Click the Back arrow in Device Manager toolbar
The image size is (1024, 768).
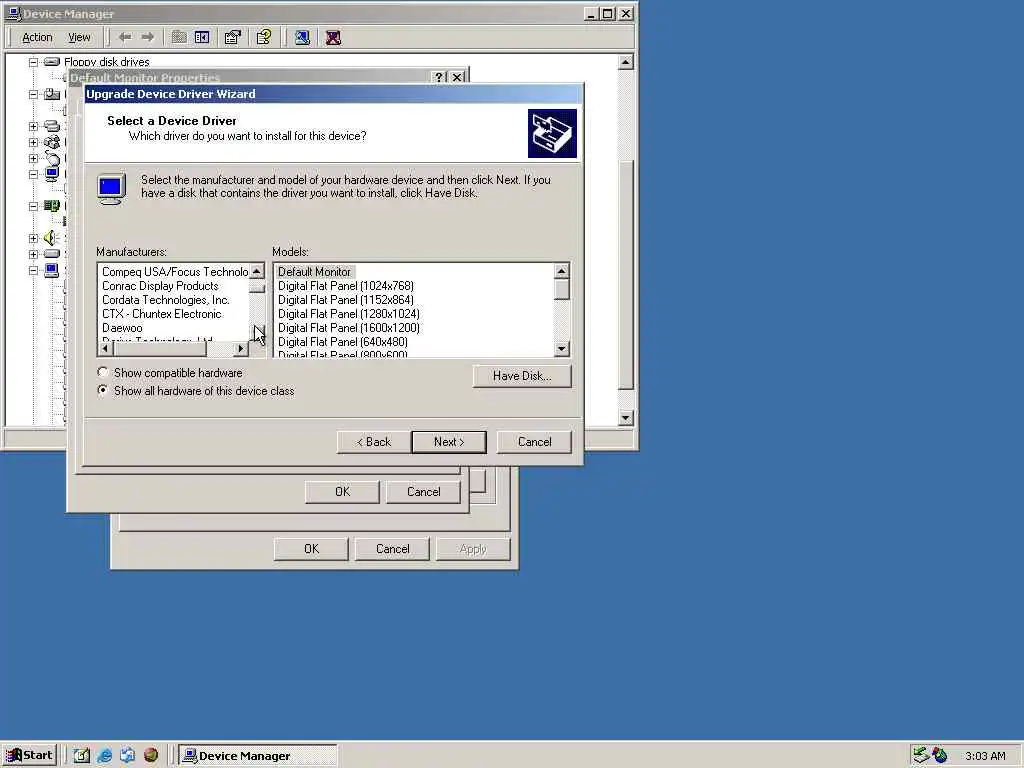pos(125,37)
